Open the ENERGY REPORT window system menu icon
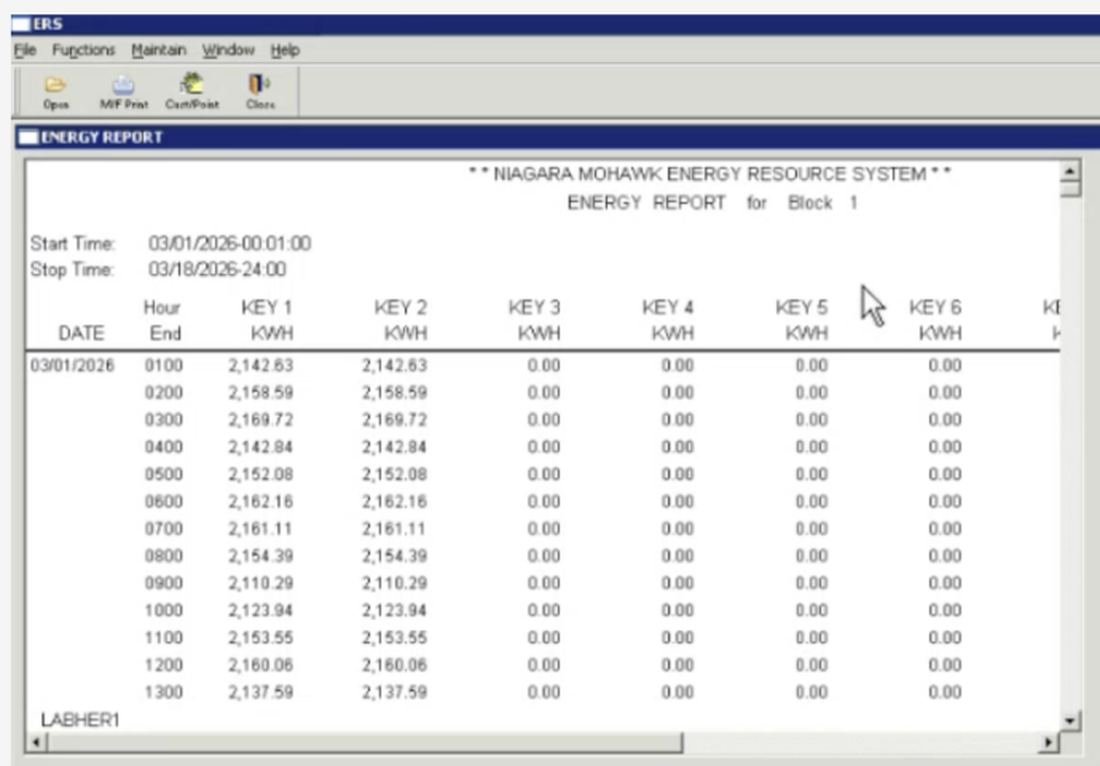The height and width of the screenshot is (766, 1100). tap(28, 137)
